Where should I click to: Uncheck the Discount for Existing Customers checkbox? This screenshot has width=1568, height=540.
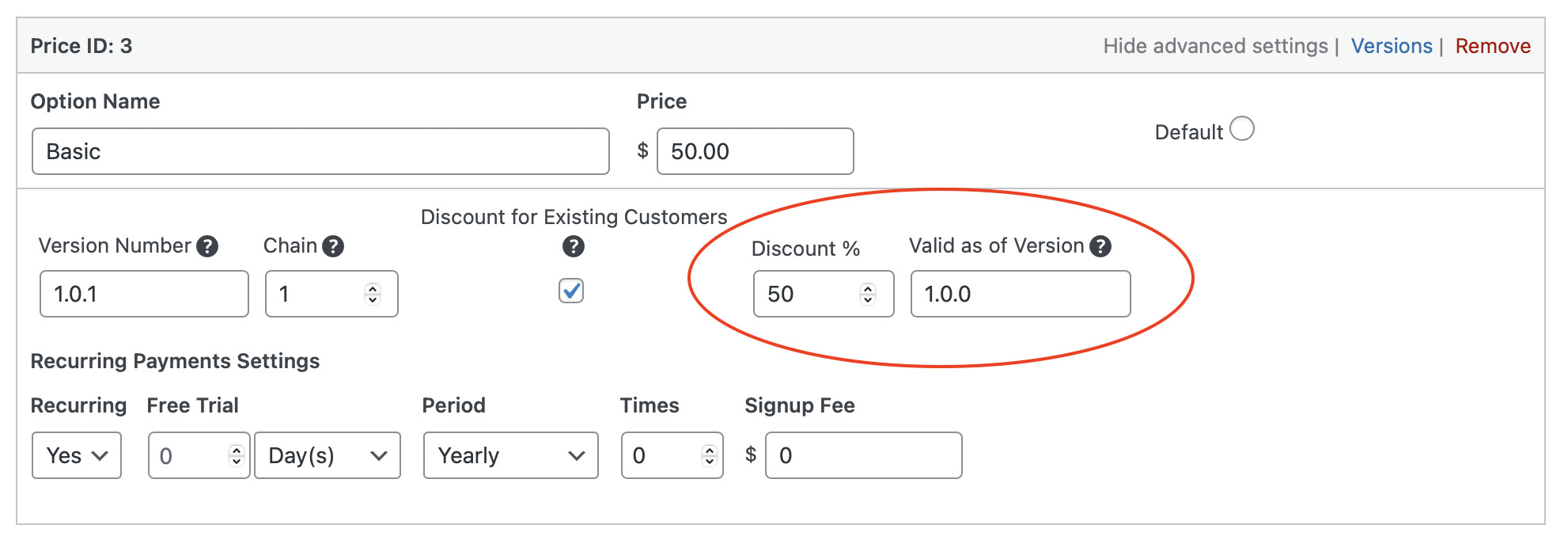(571, 291)
